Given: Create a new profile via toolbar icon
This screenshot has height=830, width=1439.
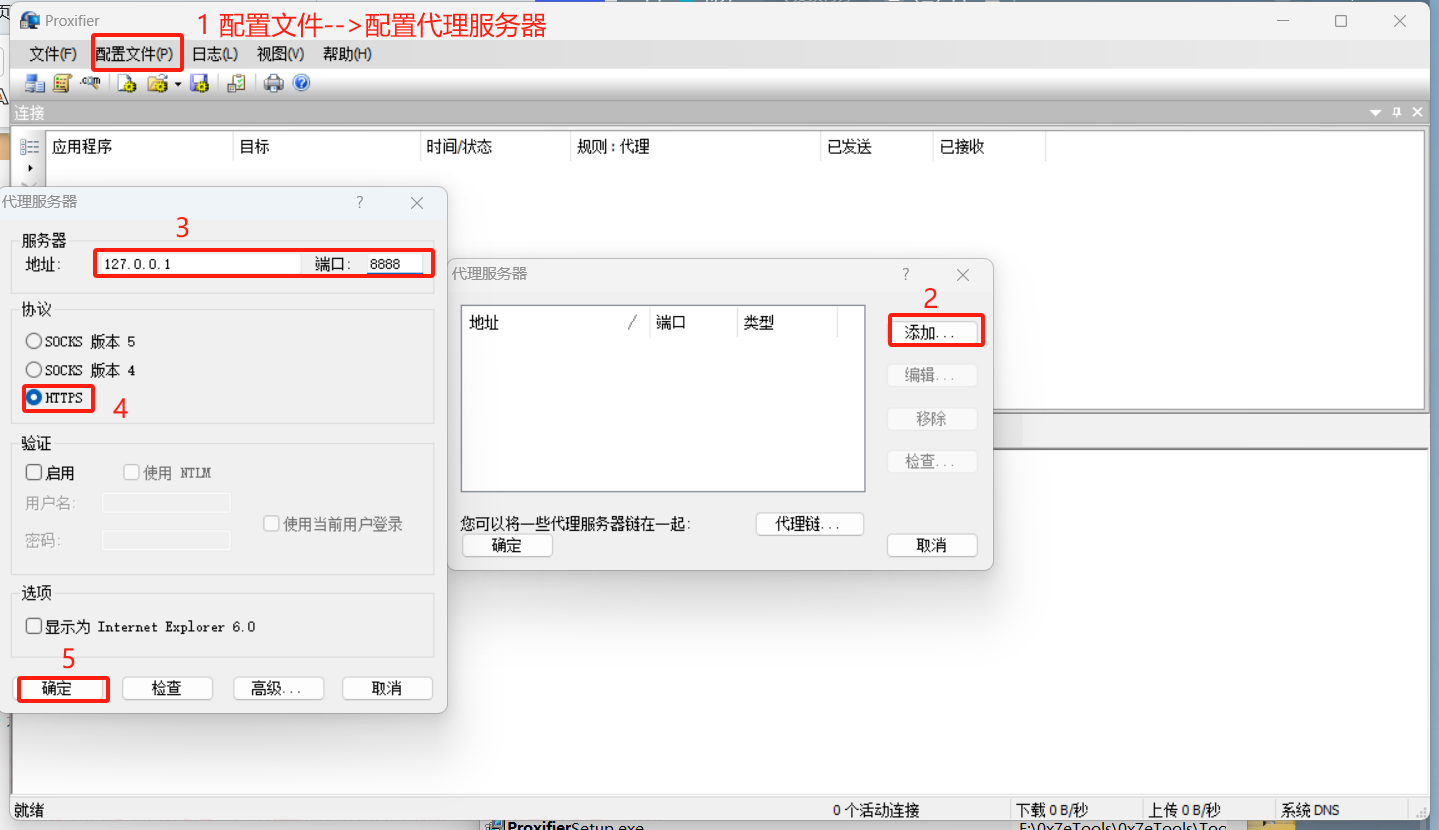Looking at the screenshot, I should point(126,83).
